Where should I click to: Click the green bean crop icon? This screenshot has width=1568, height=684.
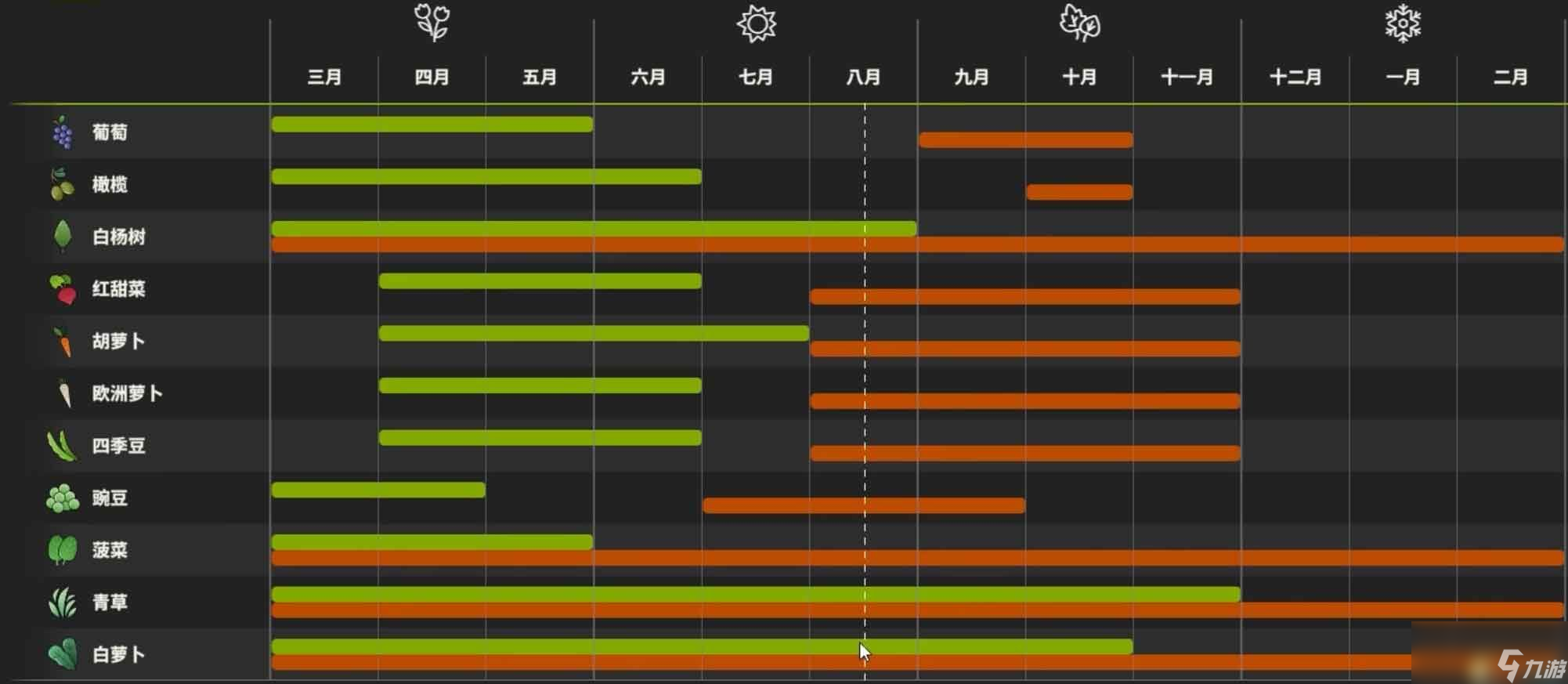62,446
